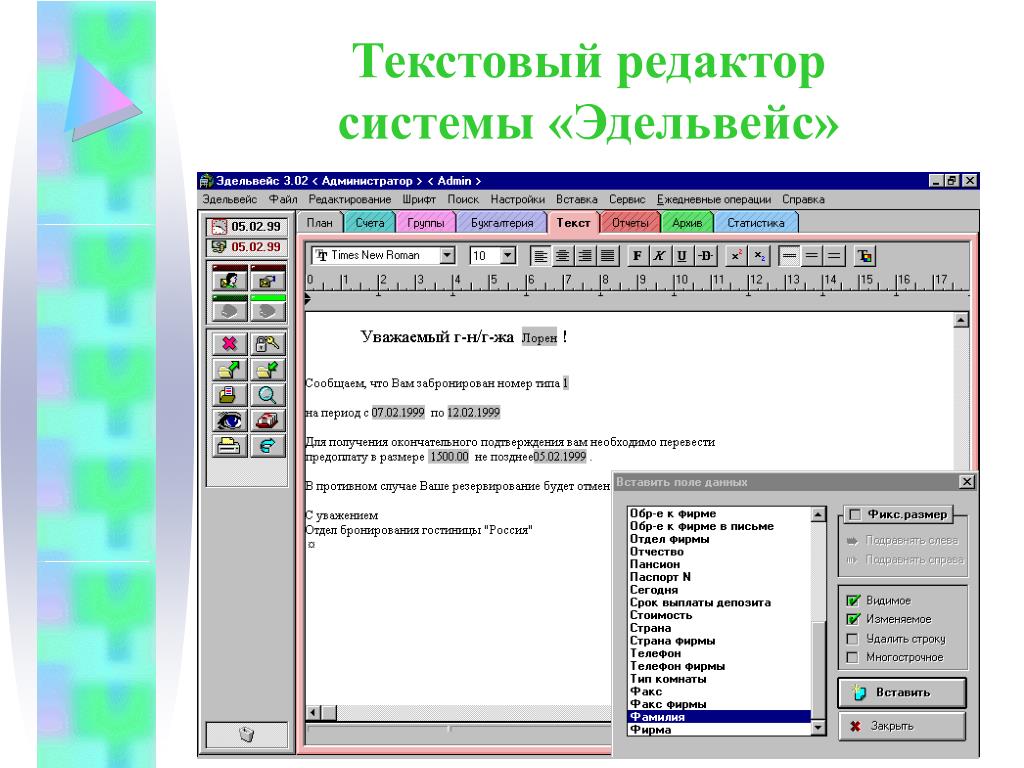Screen dimensions: 1024x768
Task: Click the folder with incoming green arrow
Action: point(268,370)
